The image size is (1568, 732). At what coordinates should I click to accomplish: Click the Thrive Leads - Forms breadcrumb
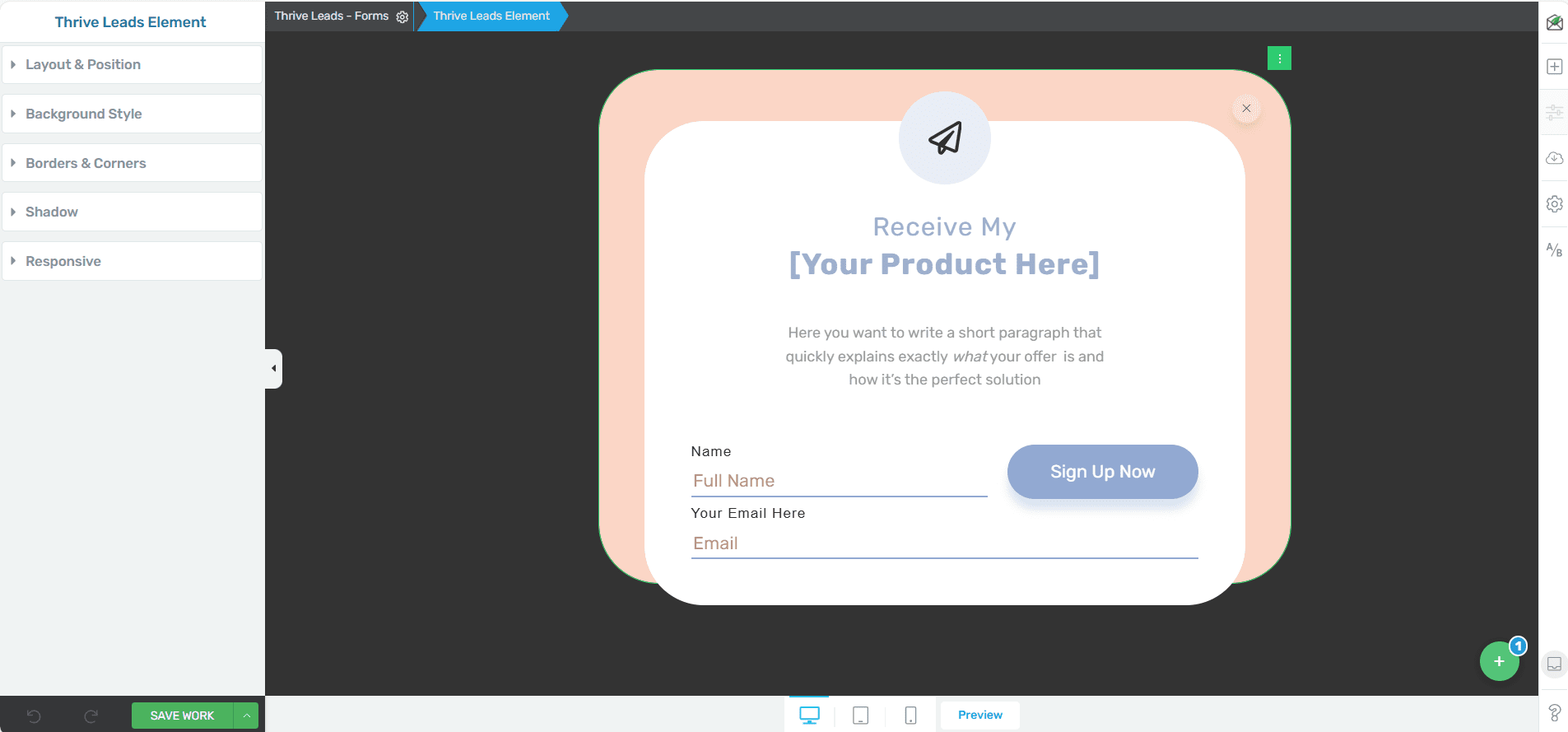click(331, 16)
